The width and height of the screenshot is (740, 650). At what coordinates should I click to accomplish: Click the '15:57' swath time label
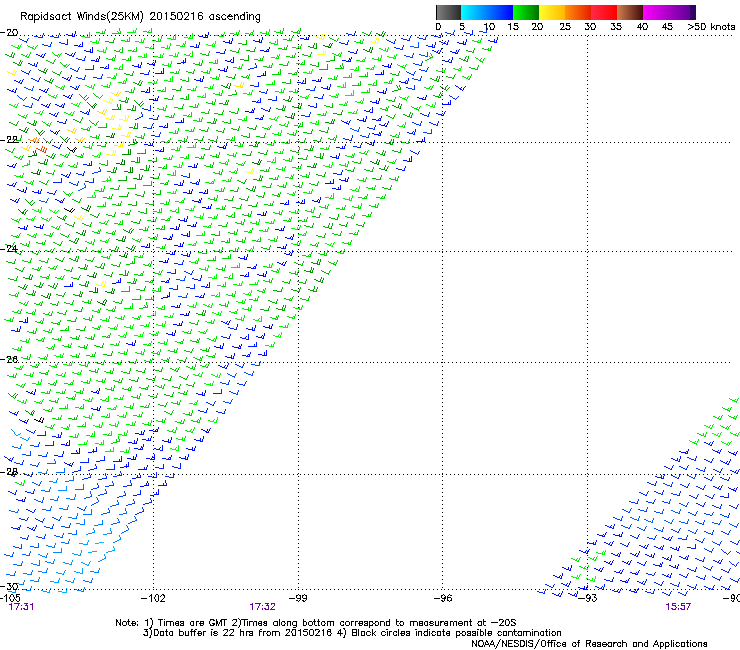click(x=678, y=607)
